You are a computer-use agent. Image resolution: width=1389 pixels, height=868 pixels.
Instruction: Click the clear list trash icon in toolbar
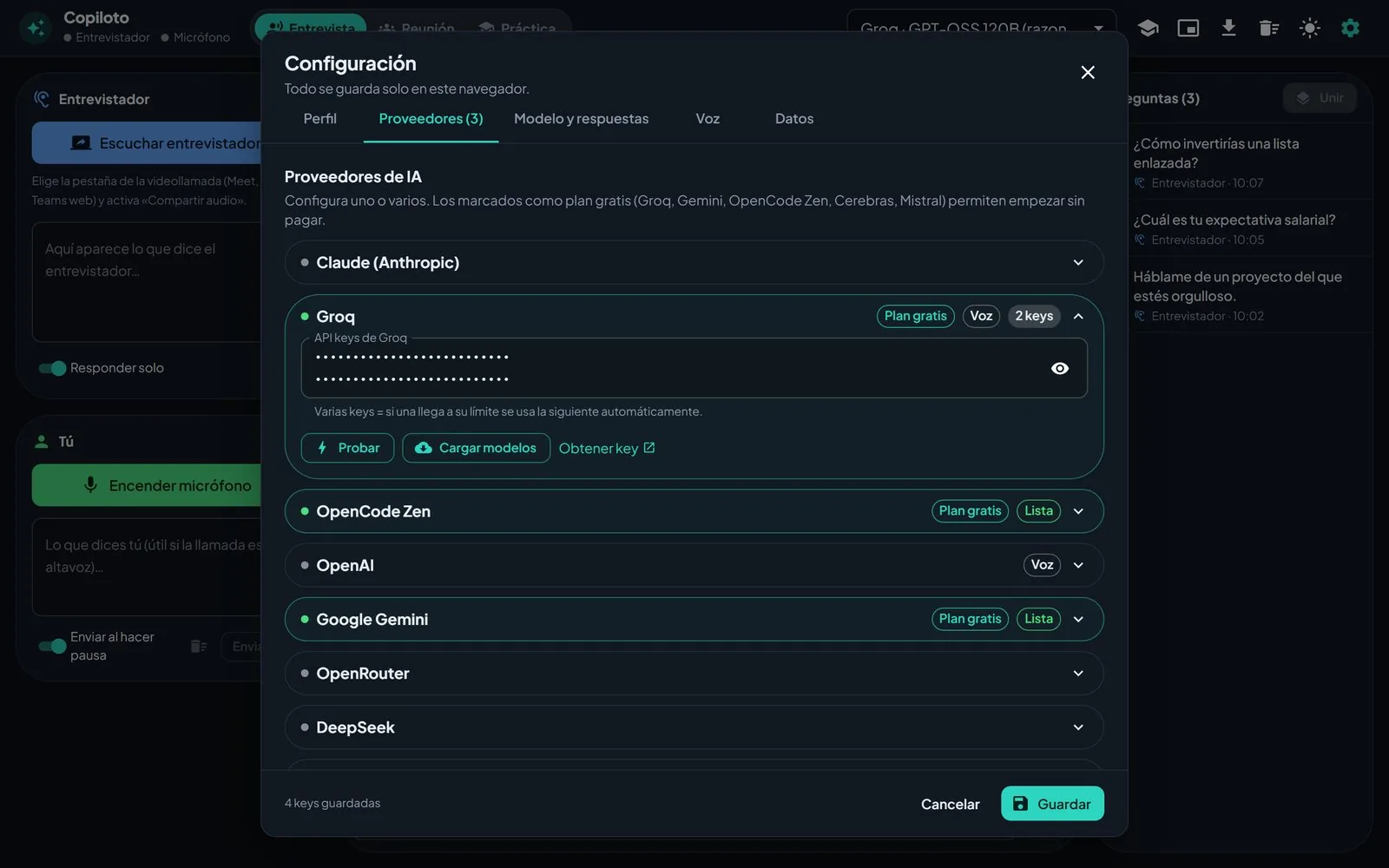pos(1268,28)
